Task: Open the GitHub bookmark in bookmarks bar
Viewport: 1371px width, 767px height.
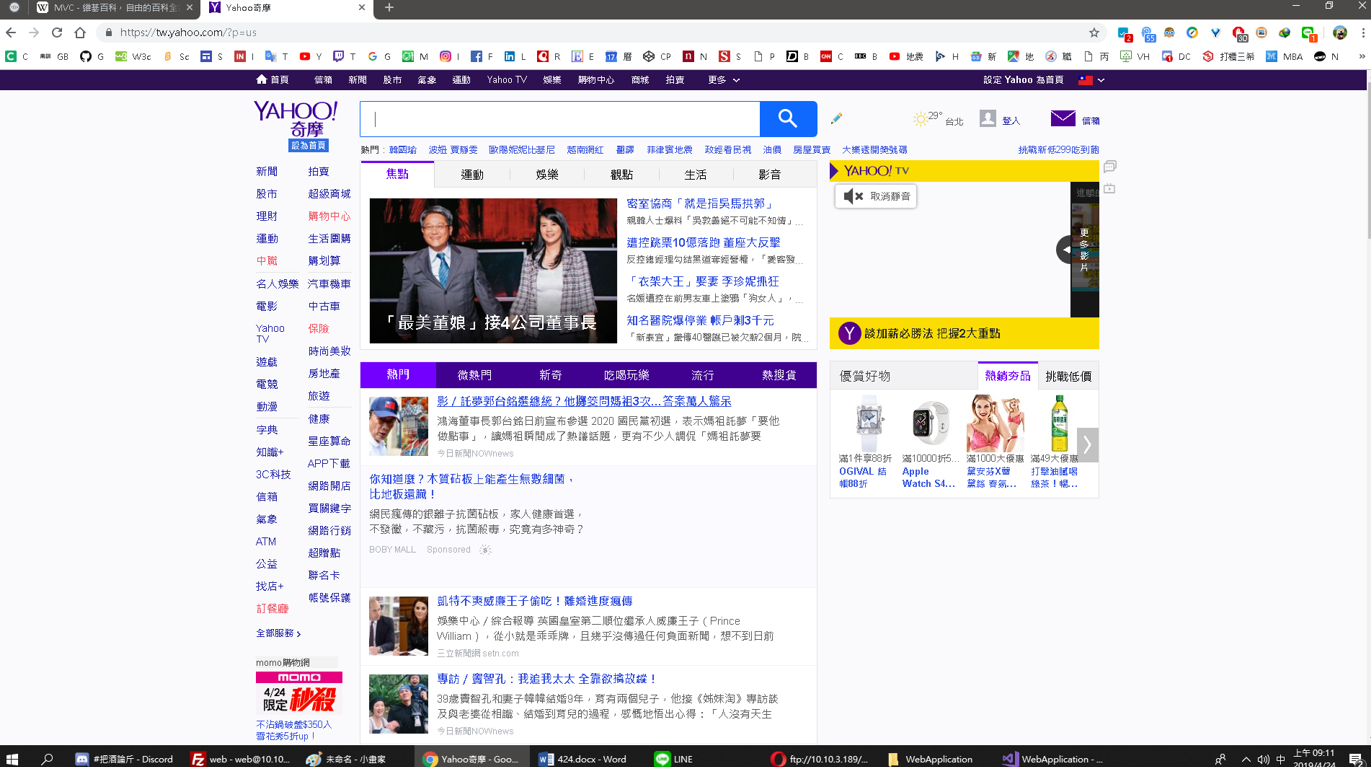Action: [x=91, y=56]
